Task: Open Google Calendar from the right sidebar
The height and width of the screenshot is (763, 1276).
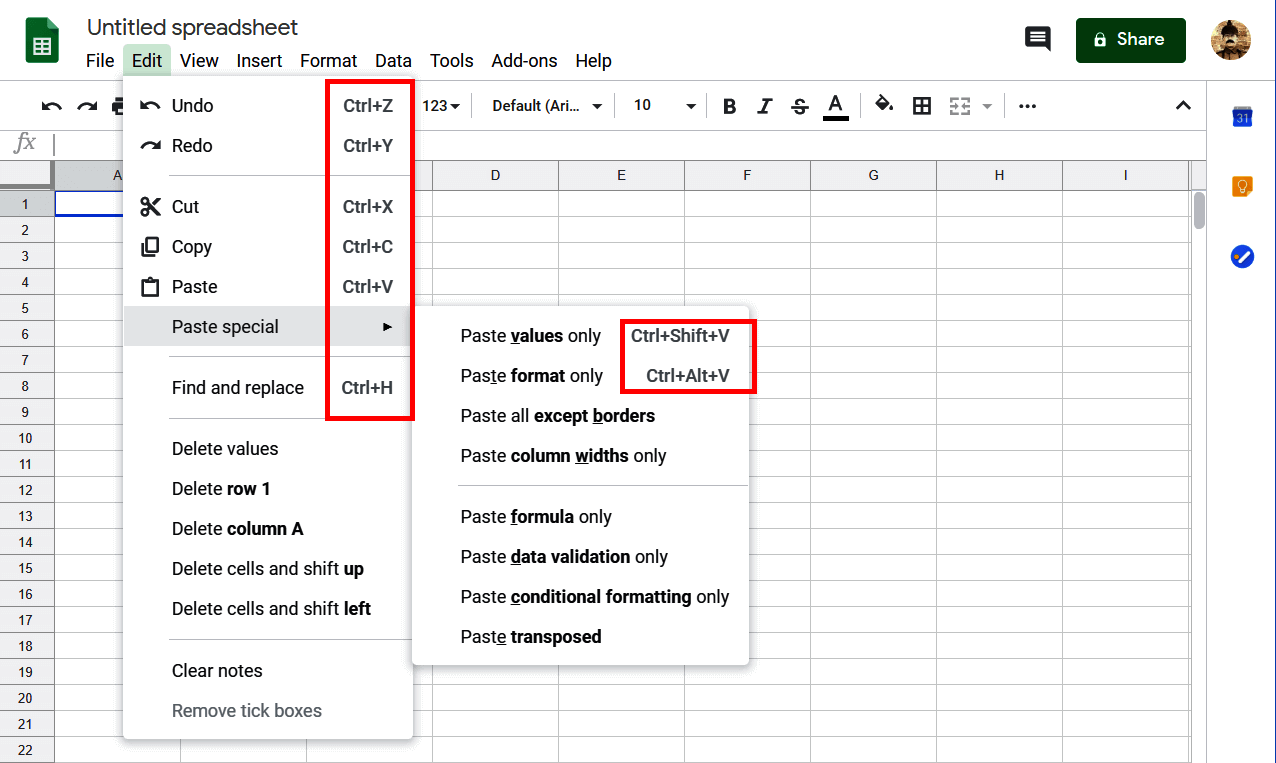Action: (1241, 116)
